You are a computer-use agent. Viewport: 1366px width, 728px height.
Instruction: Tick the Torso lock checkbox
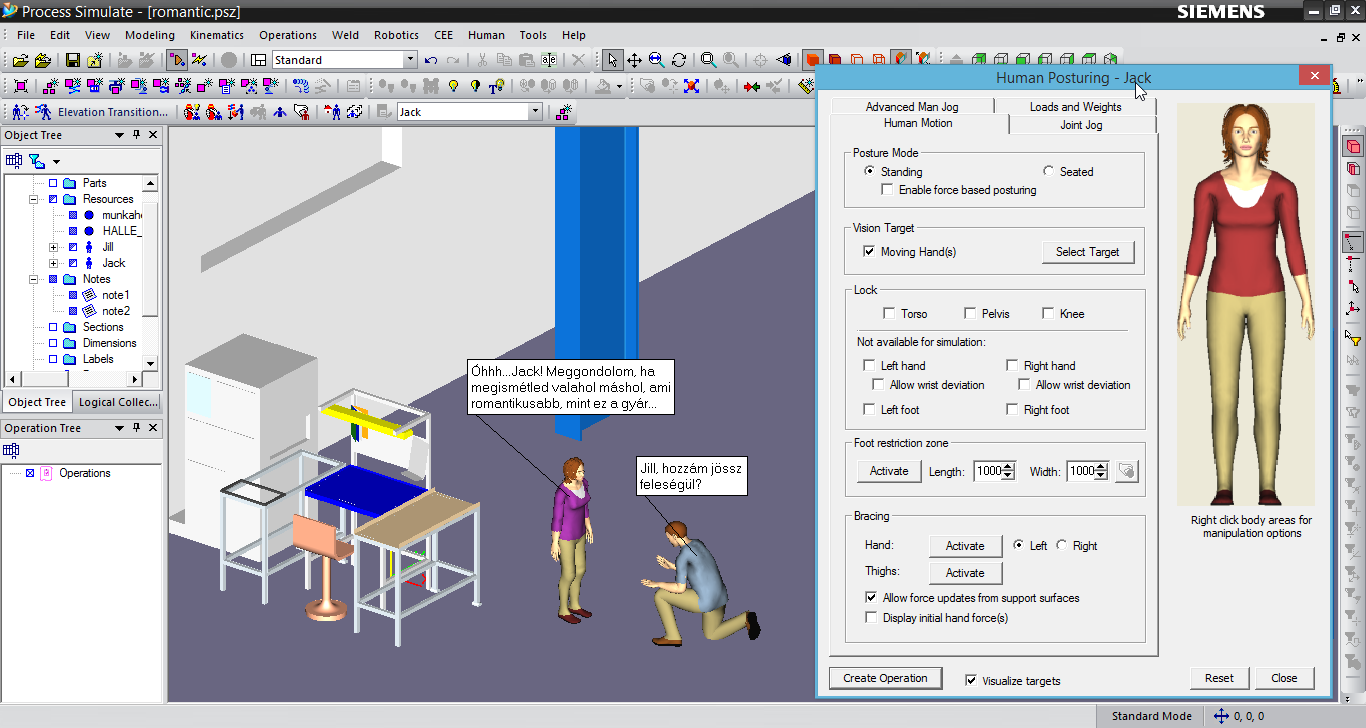pyautogui.click(x=889, y=314)
